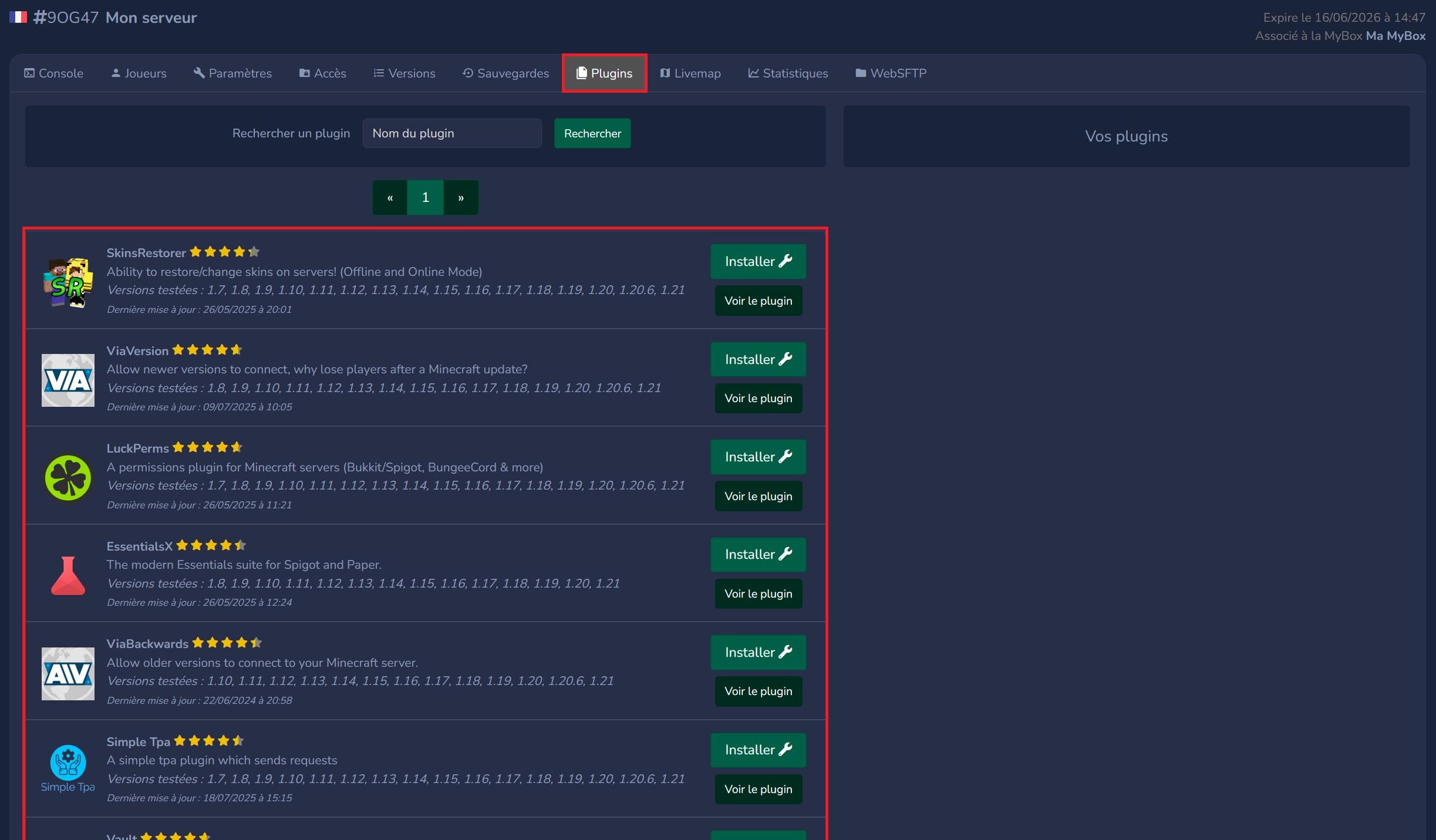Viewport: 1436px width, 840px height.
Task: Install the ViaBackwards plugin
Action: (x=758, y=652)
